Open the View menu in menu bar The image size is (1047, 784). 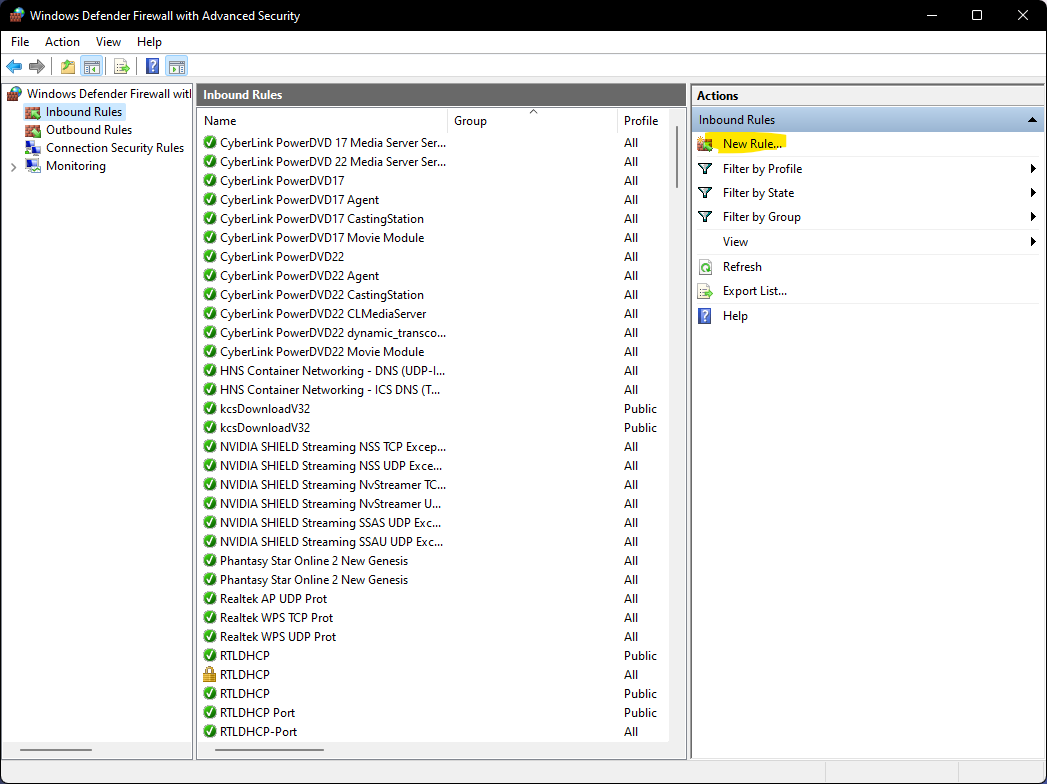point(108,42)
